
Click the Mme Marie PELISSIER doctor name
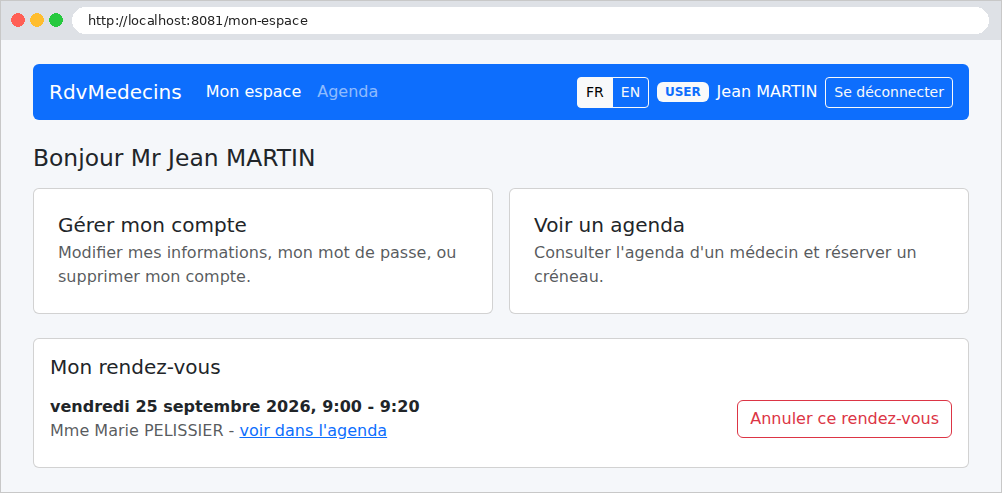(137, 431)
